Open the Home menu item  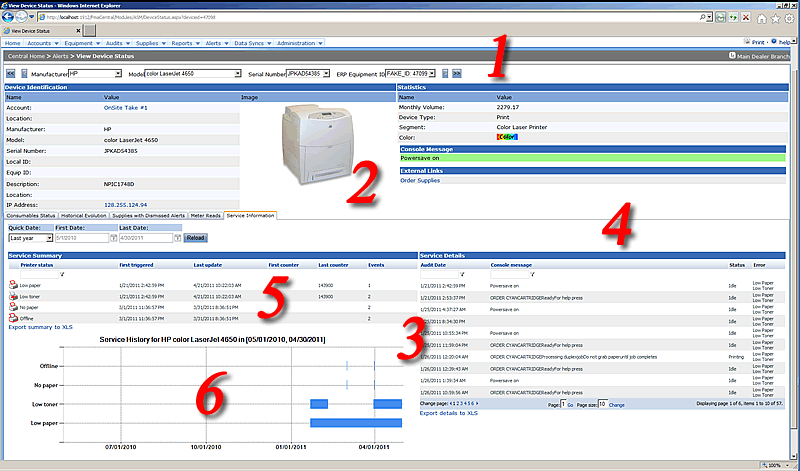point(13,43)
